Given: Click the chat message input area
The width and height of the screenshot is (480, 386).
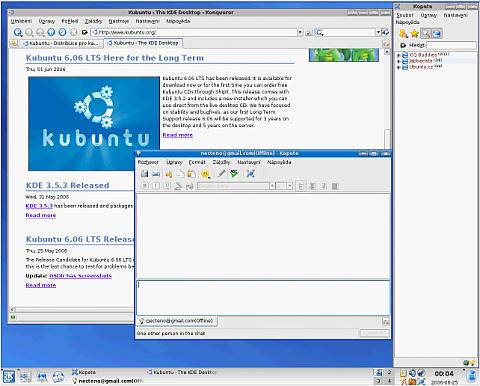Looking at the screenshot, I should [x=263, y=298].
